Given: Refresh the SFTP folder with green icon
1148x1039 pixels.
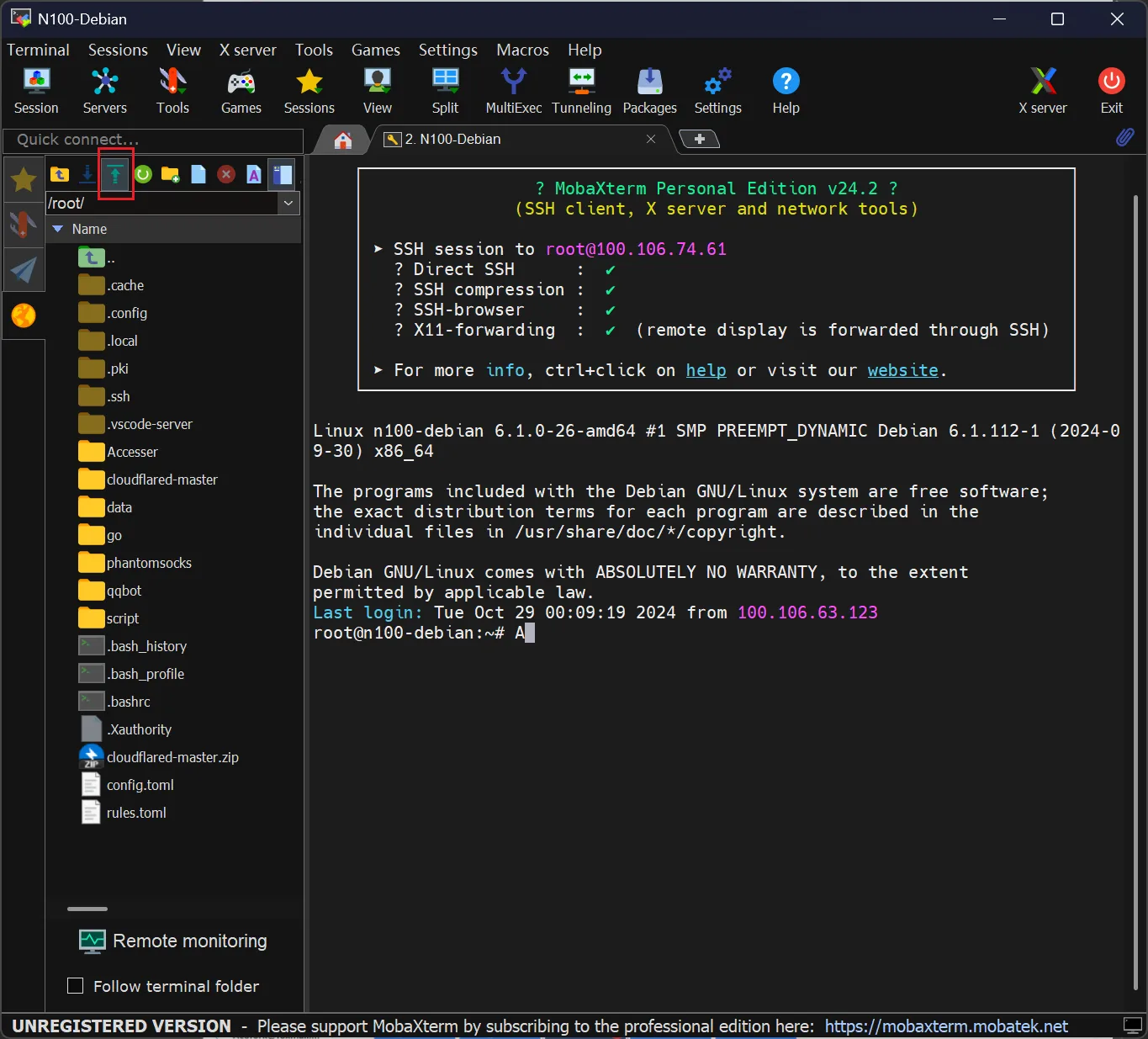Looking at the screenshot, I should click(143, 174).
